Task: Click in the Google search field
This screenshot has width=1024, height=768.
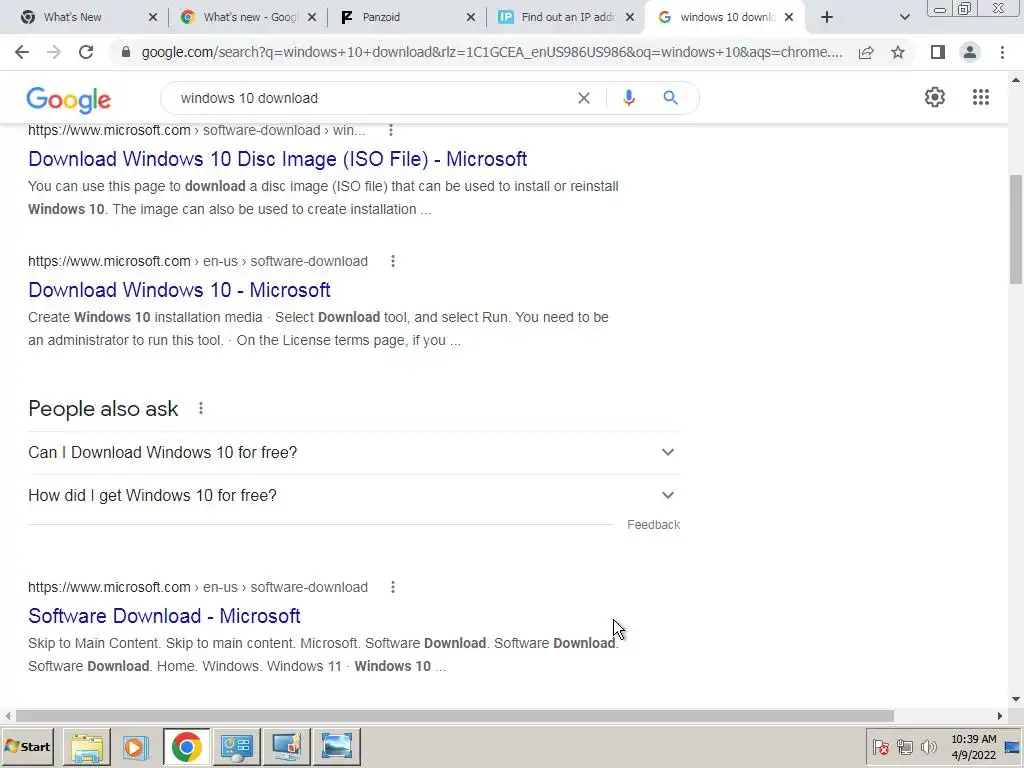Action: point(372,98)
